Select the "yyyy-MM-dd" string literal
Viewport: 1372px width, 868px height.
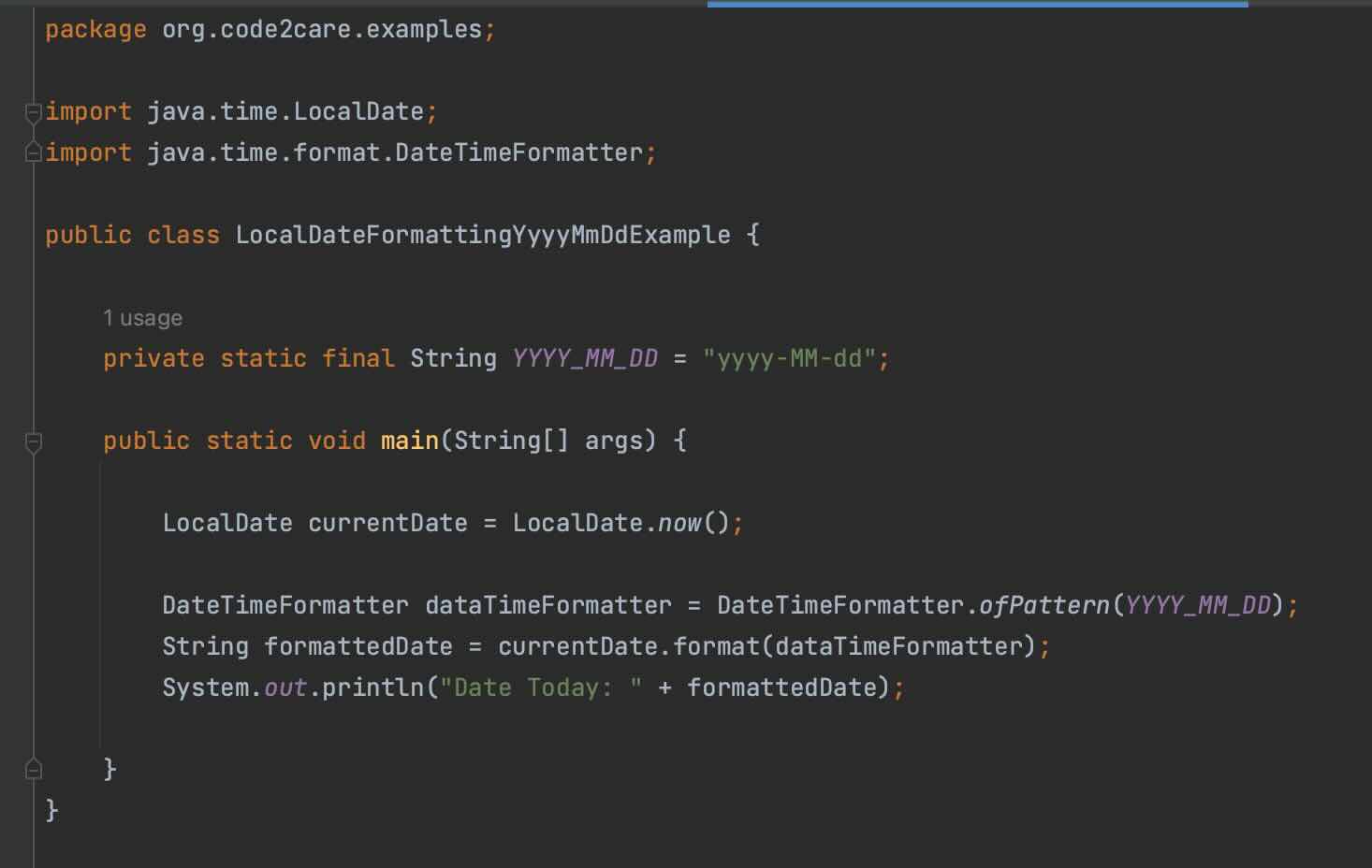click(791, 357)
